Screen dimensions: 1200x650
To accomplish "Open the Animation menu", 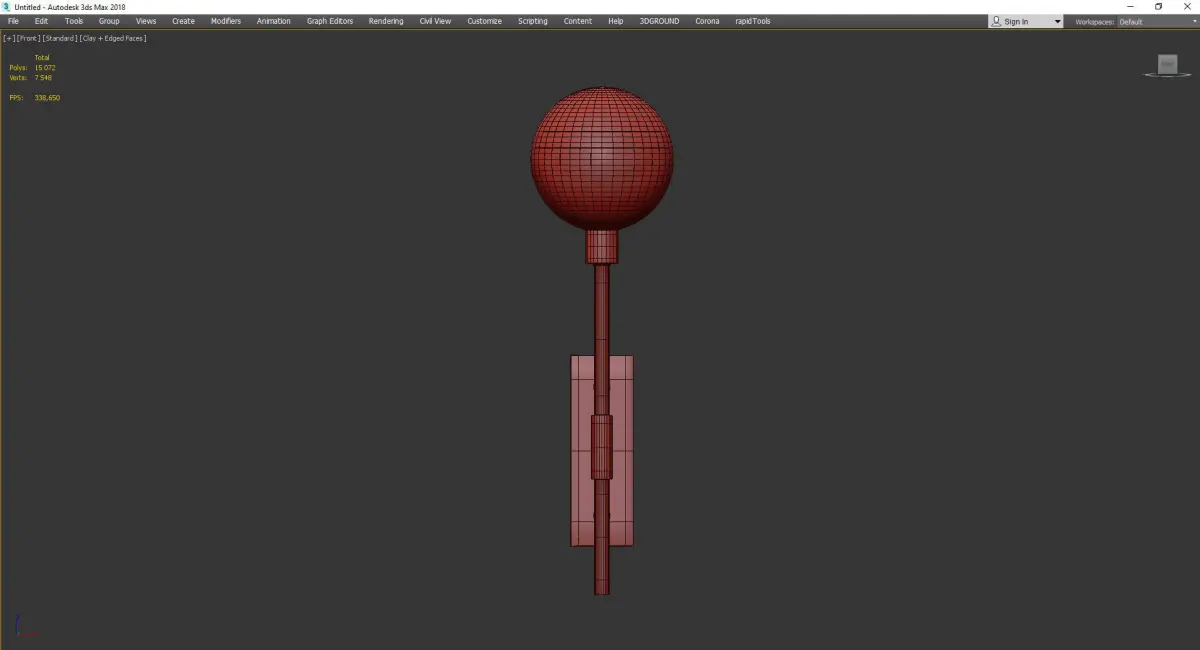I will point(274,21).
